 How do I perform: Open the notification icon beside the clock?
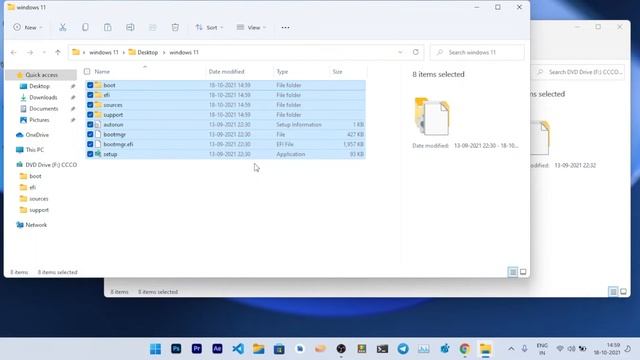tap(628, 349)
